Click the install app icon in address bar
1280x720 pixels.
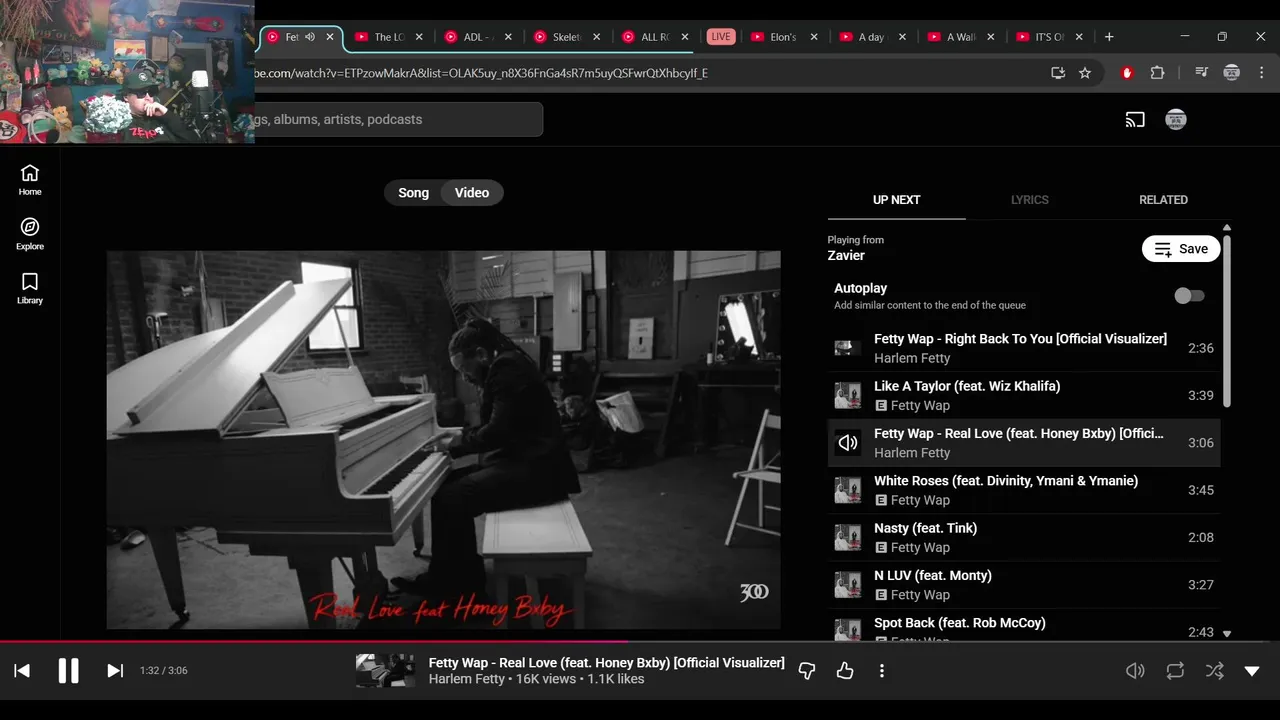pyautogui.click(x=1058, y=73)
